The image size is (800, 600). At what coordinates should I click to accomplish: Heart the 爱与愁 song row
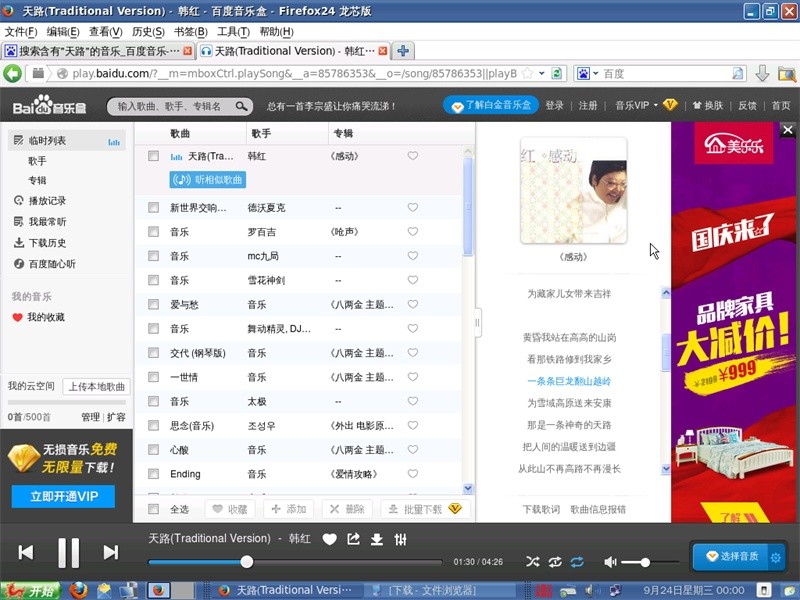click(x=413, y=304)
